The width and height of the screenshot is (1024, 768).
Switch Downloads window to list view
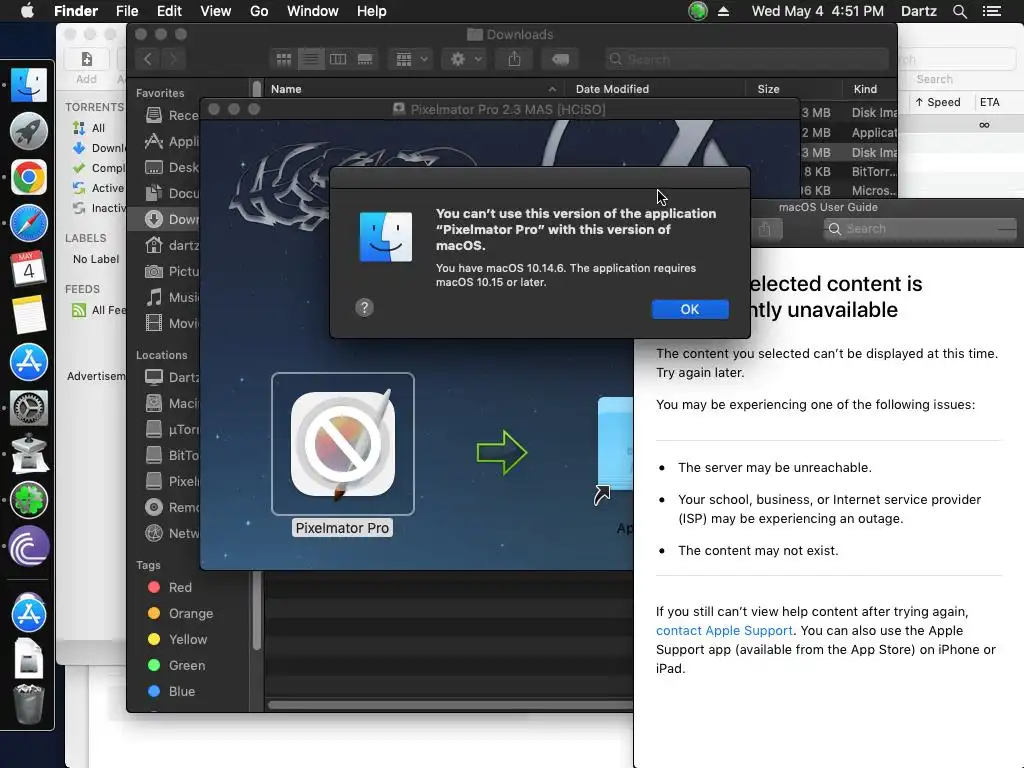(311, 59)
